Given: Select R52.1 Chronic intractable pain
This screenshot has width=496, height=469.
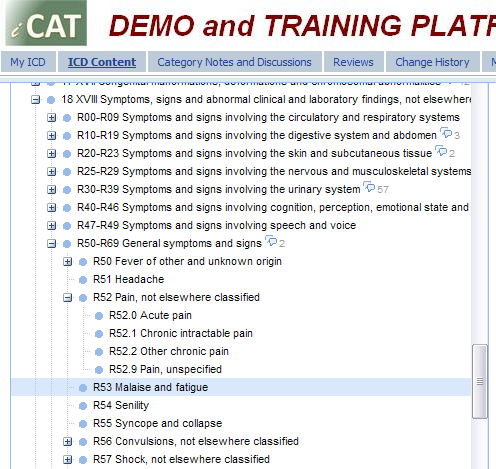Looking at the screenshot, I should (181, 333).
